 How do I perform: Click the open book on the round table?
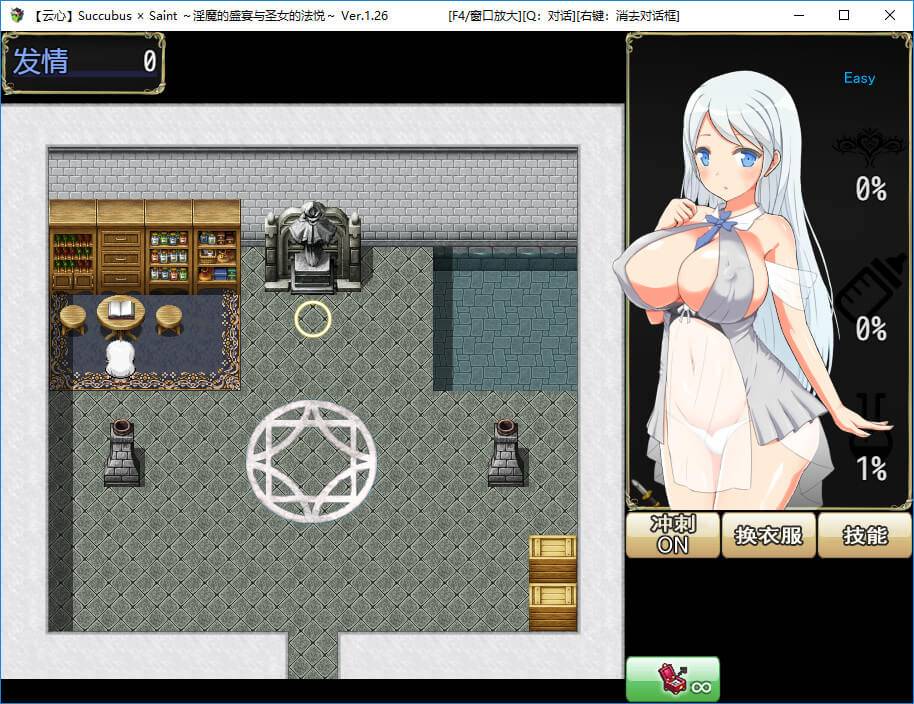(120, 308)
